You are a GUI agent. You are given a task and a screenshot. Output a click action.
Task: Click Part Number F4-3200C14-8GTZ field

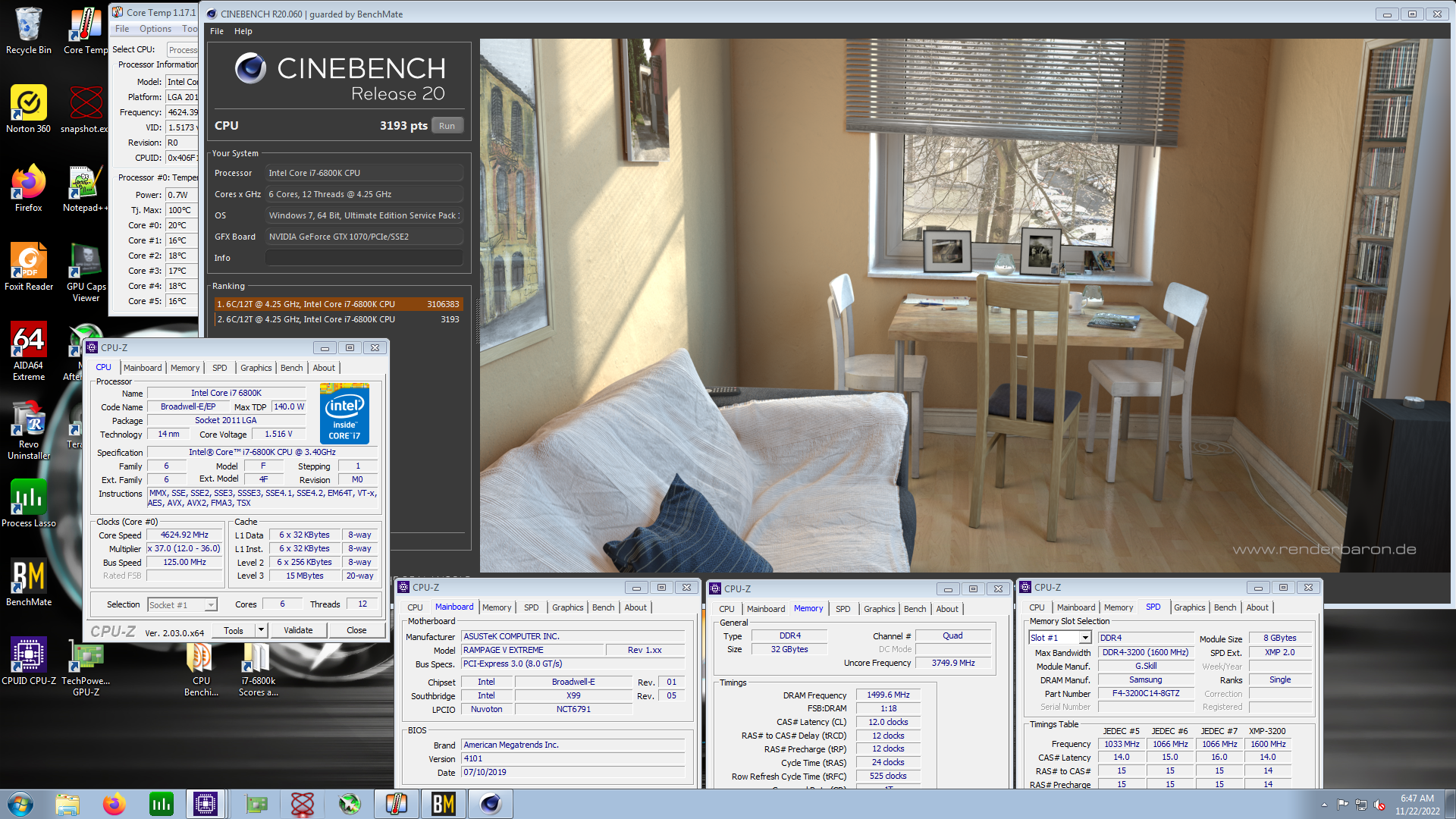click(x=1145, y=693)
